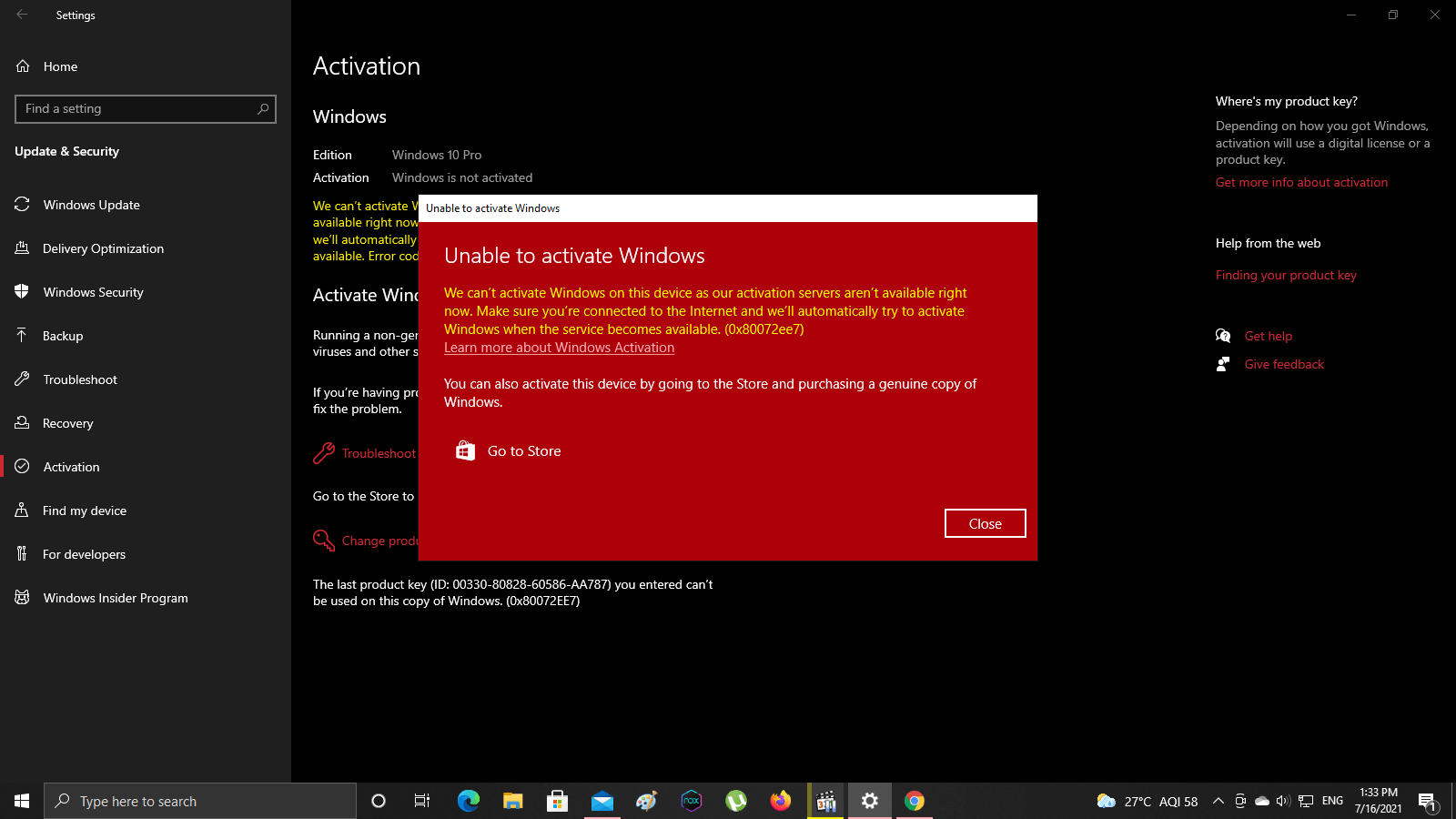Image resolution: width=1456 pixels, height=819 pixels.
Task: Launch Microsoft Edge from taskbar
Action: 468,801
